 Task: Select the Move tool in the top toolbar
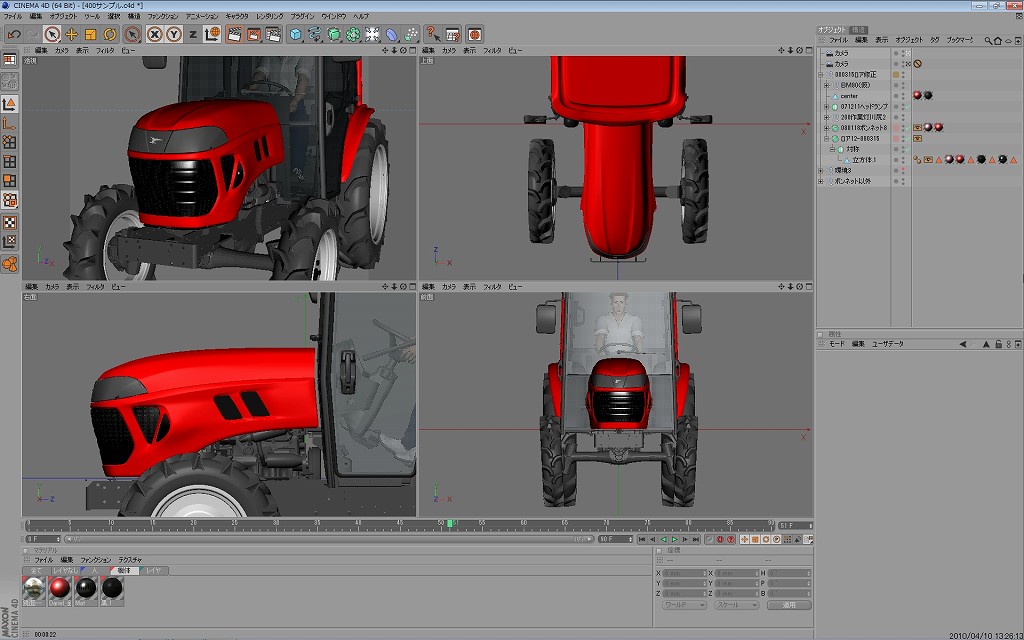click(71, 34)
